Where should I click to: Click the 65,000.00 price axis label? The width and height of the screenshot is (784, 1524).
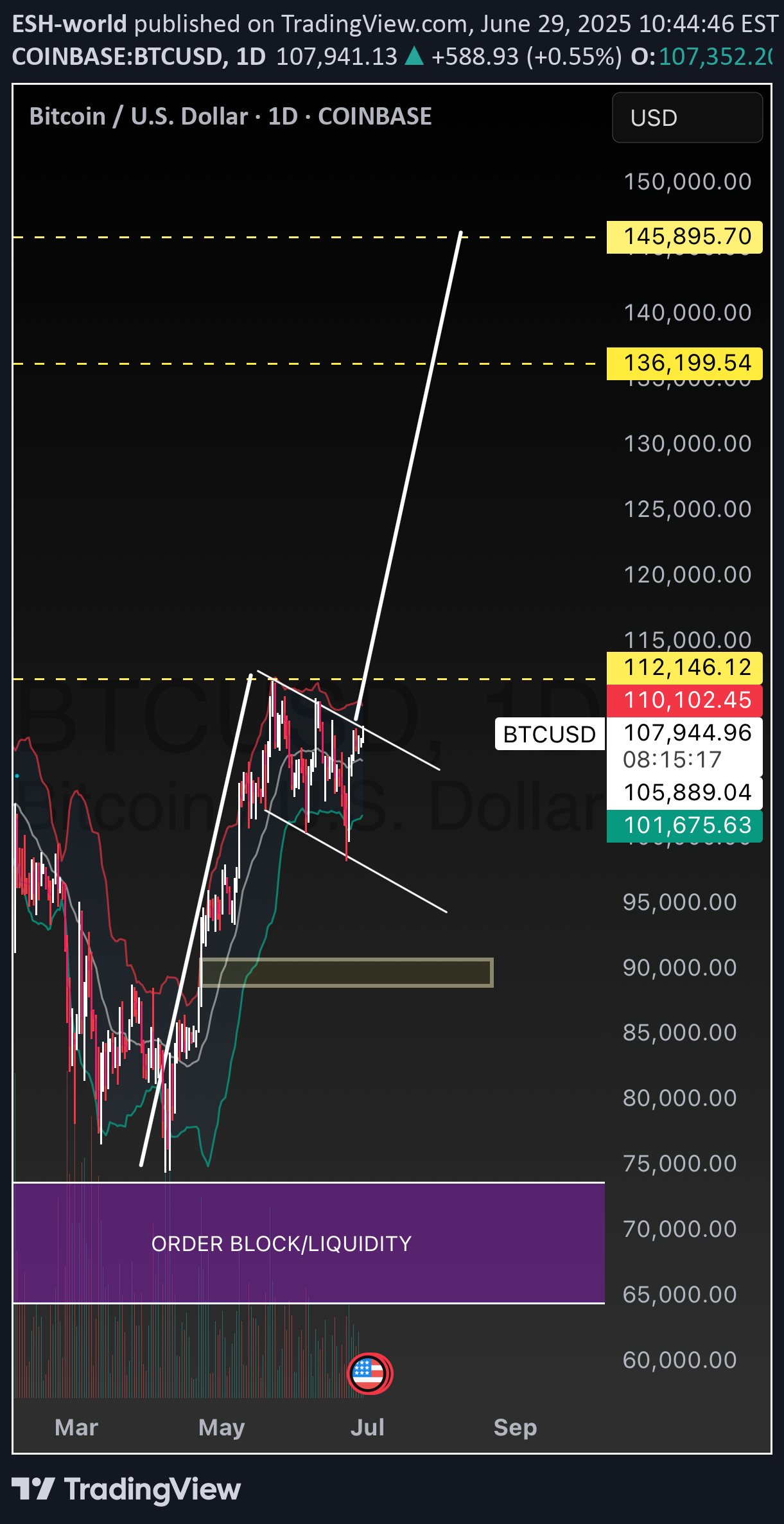pyautogui.click(x=680, y=1295)
